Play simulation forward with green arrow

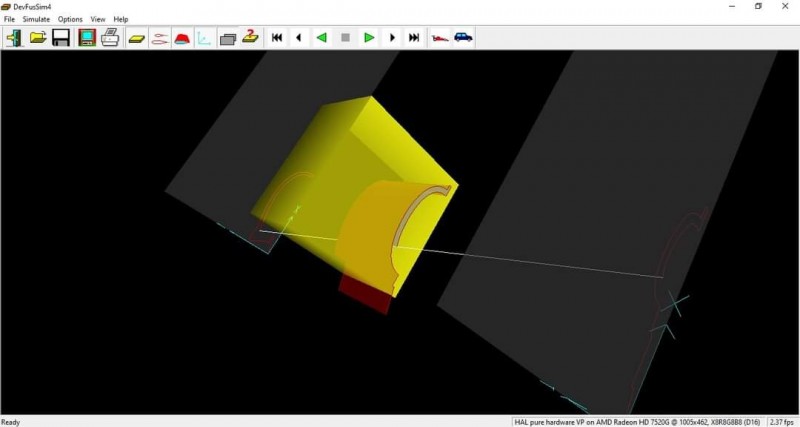coord(369,38)
